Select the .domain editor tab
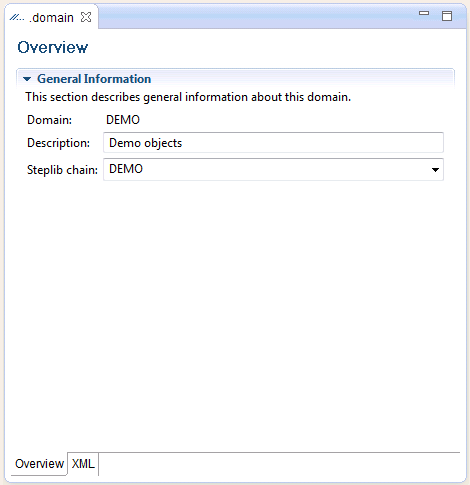 (51, 17)
